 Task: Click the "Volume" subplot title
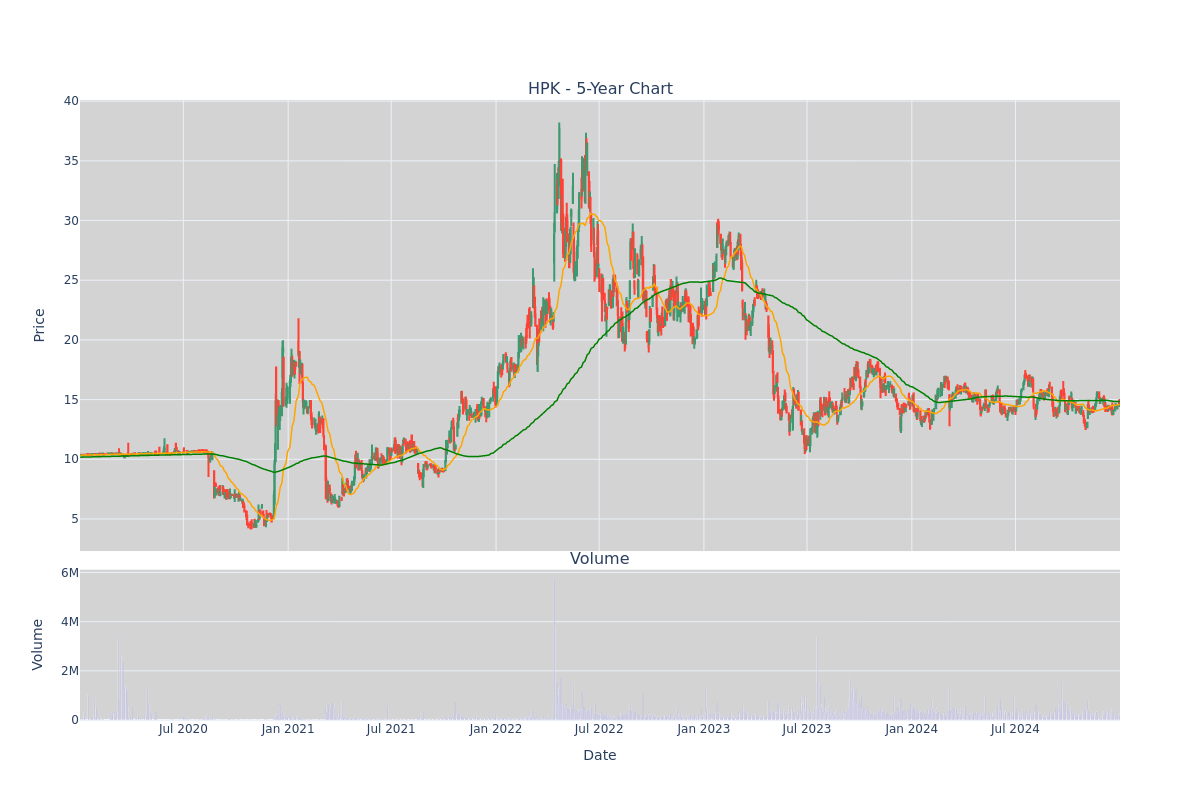click(x=600, y=559)
